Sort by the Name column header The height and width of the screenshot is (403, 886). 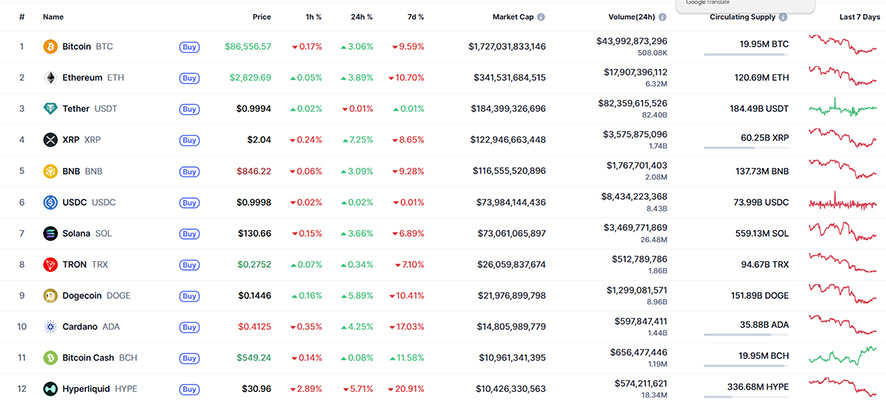53,17
